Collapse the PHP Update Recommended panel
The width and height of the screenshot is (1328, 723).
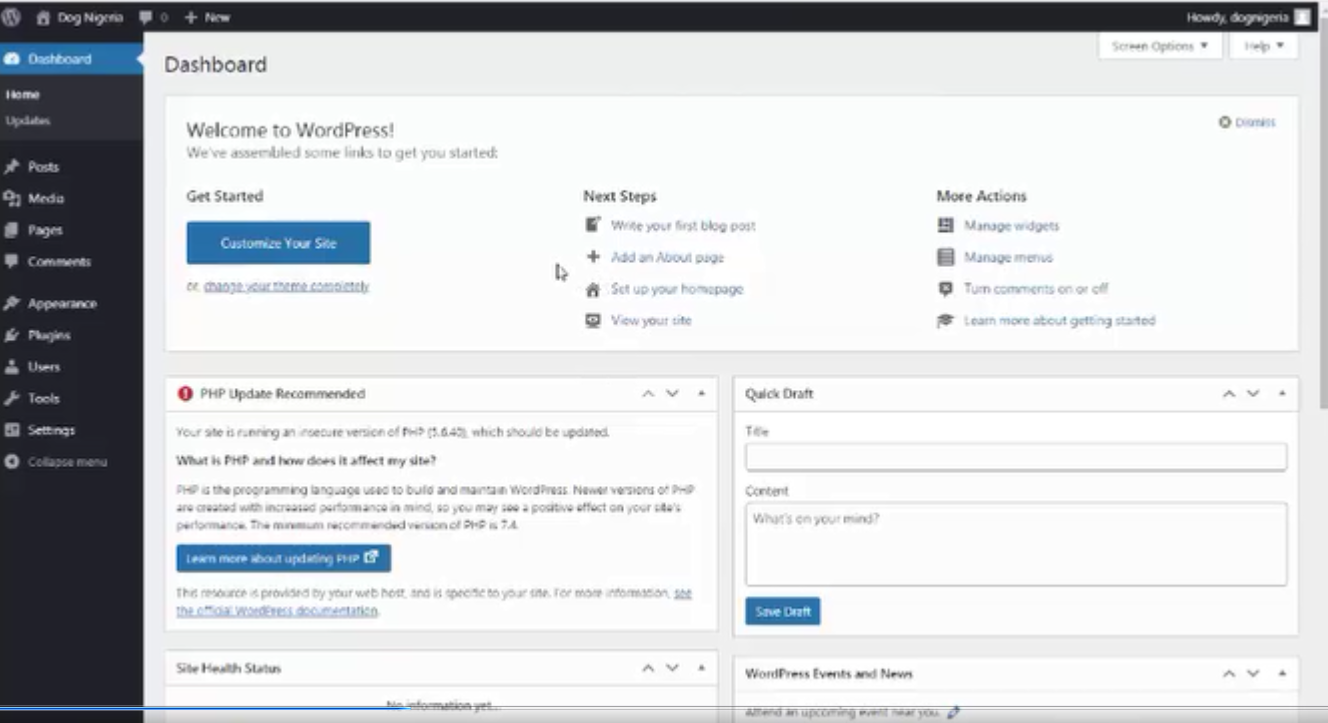(x=701, y=394)
